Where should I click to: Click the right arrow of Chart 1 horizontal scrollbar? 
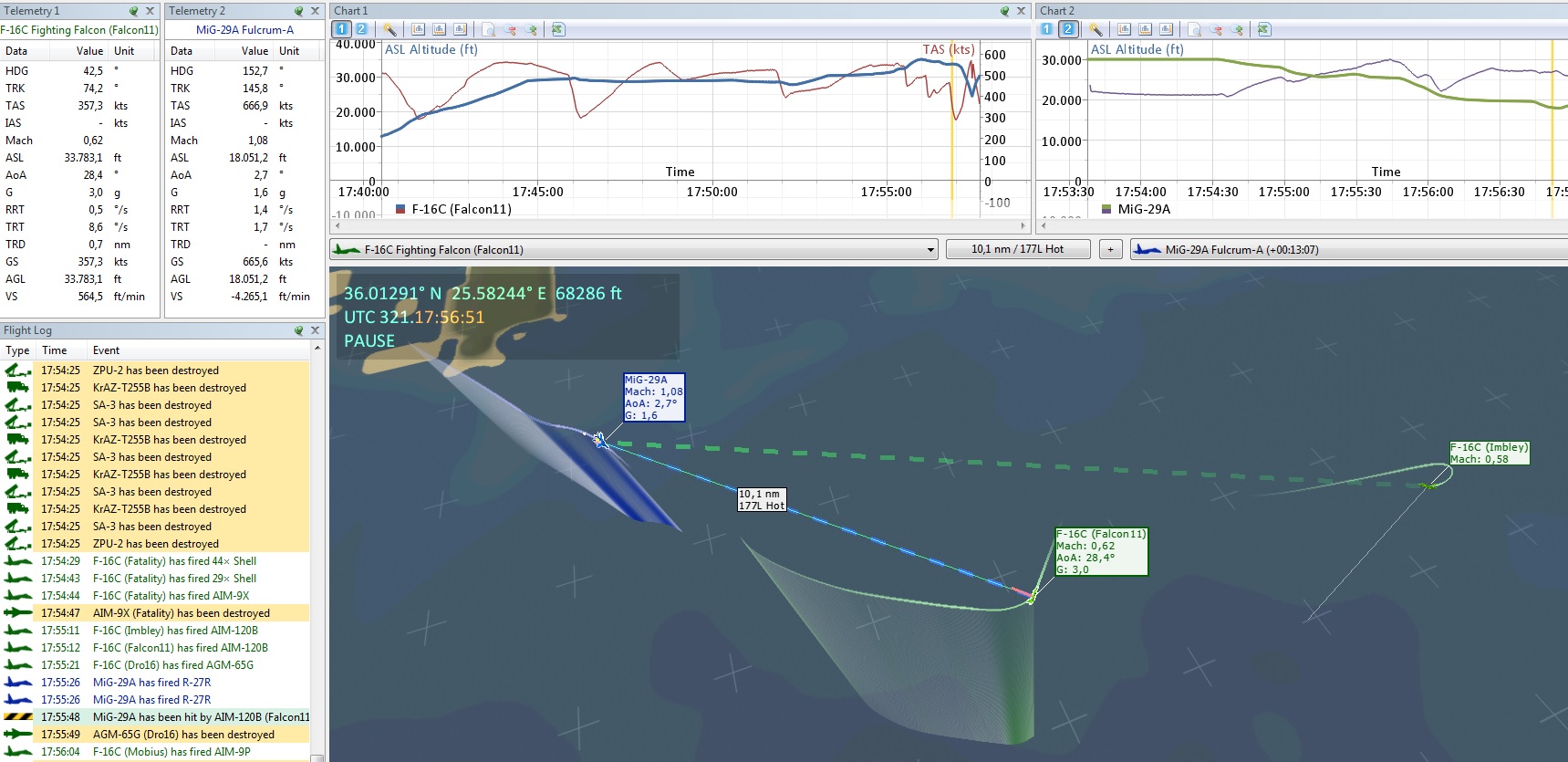(1023, 224)
